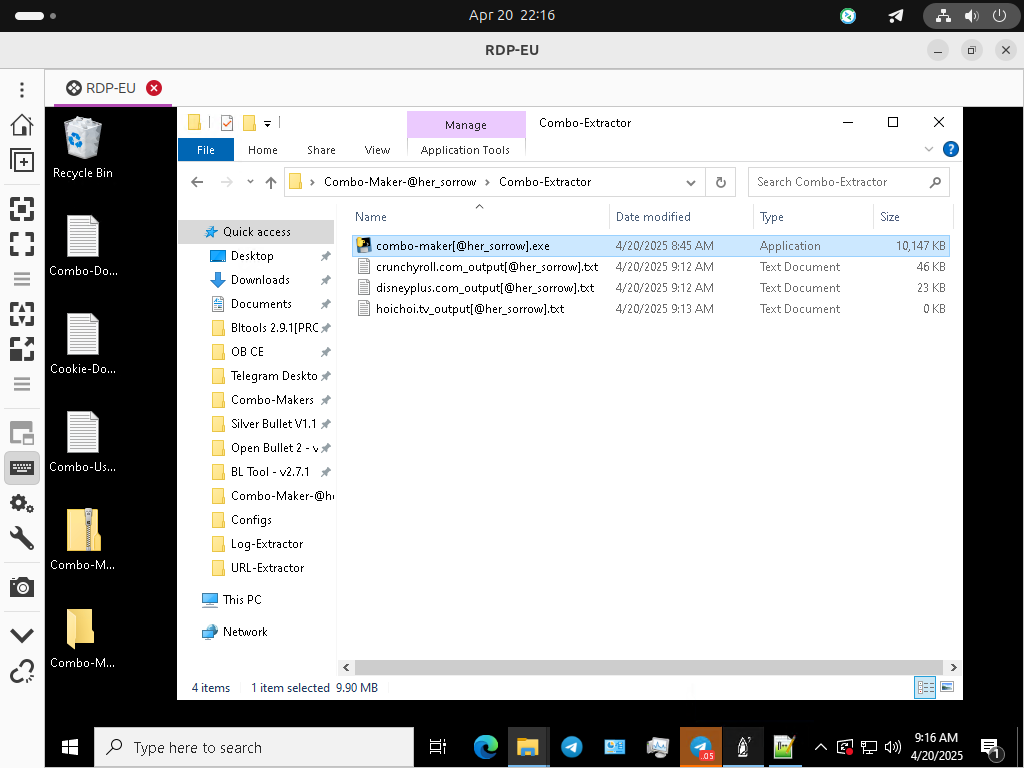Open the Recycle Bin desktop icon

[x=82, y=145]
